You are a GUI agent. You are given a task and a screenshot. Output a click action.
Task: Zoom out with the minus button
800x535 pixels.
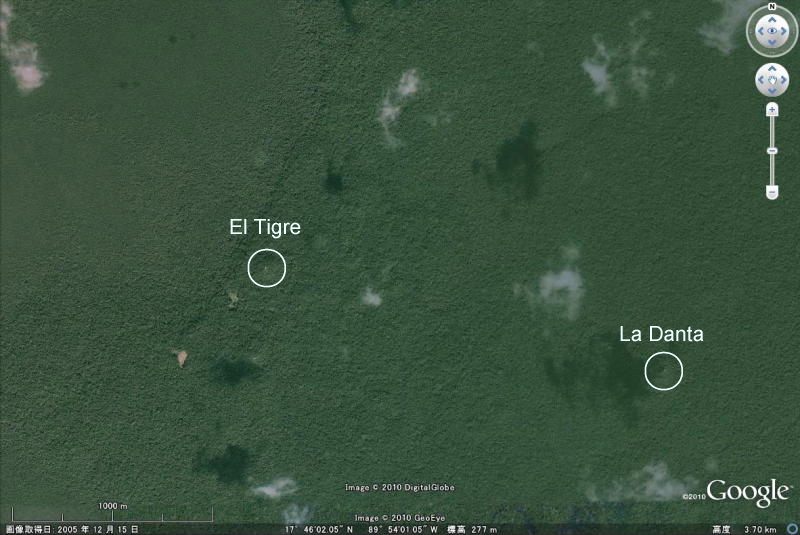(772, 191)
